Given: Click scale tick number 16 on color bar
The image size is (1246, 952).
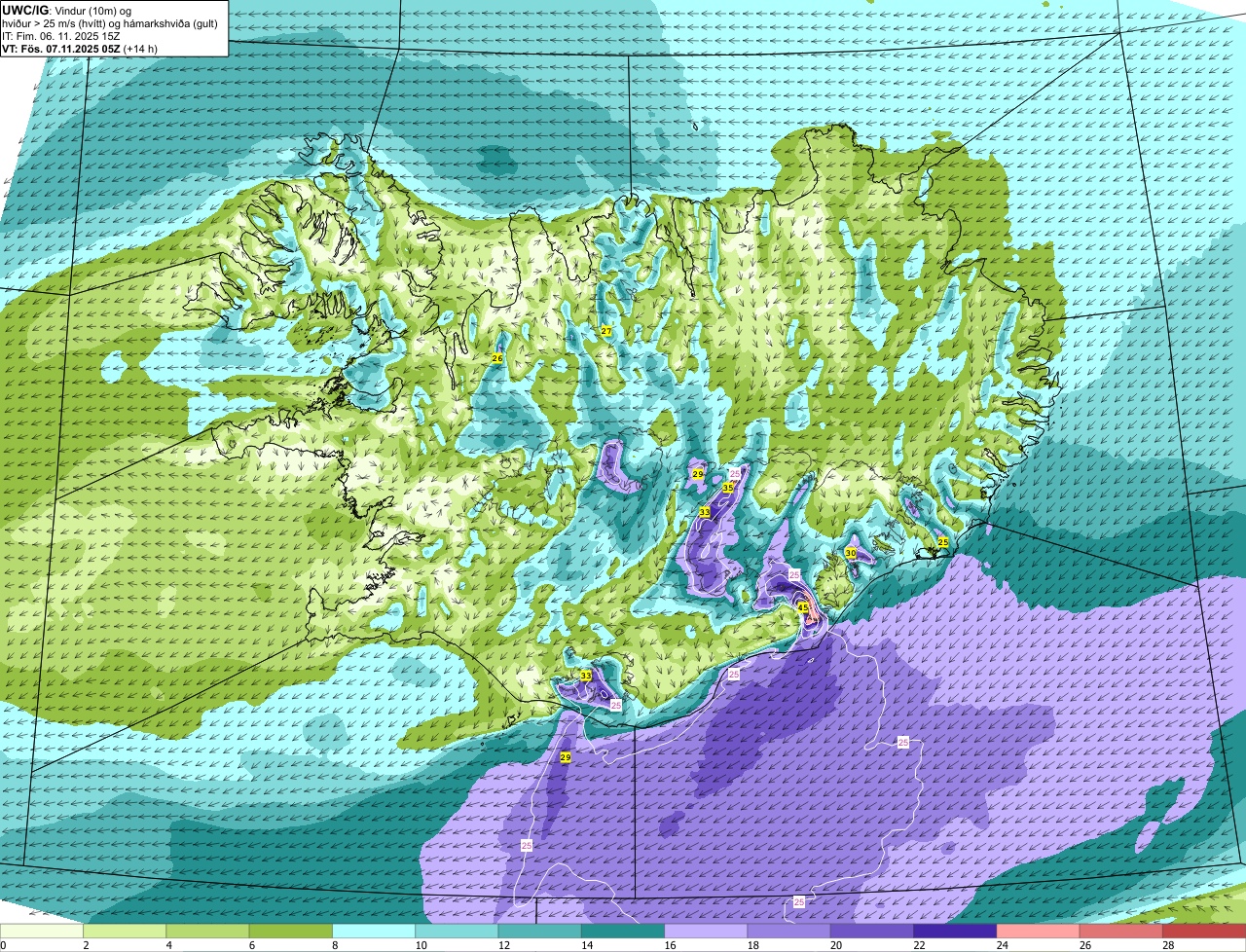Looking at the screenshot, I should (x=670, y=945).
